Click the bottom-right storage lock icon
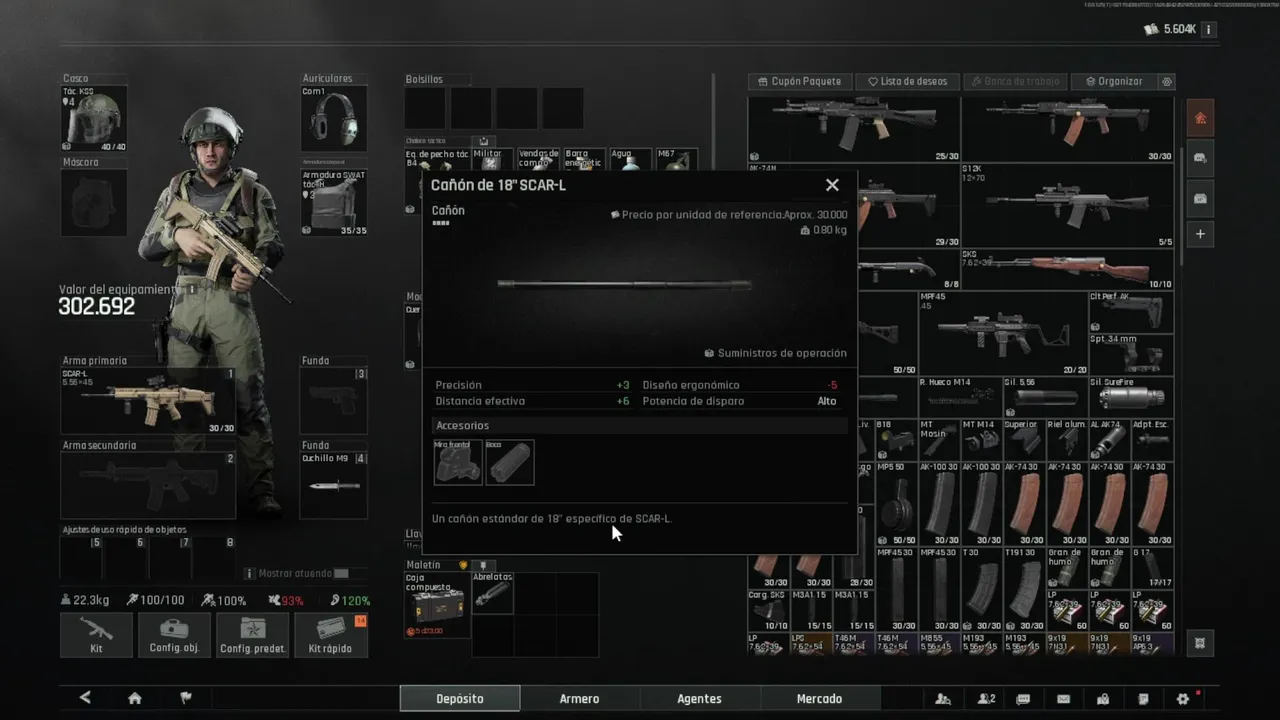 coord(1200,642)
